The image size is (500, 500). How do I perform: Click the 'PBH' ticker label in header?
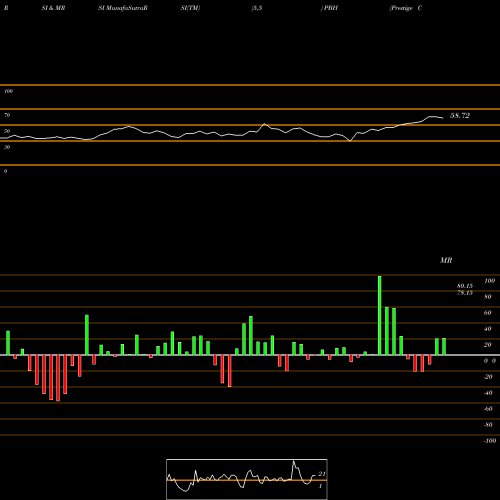click(x=331, y=8)
